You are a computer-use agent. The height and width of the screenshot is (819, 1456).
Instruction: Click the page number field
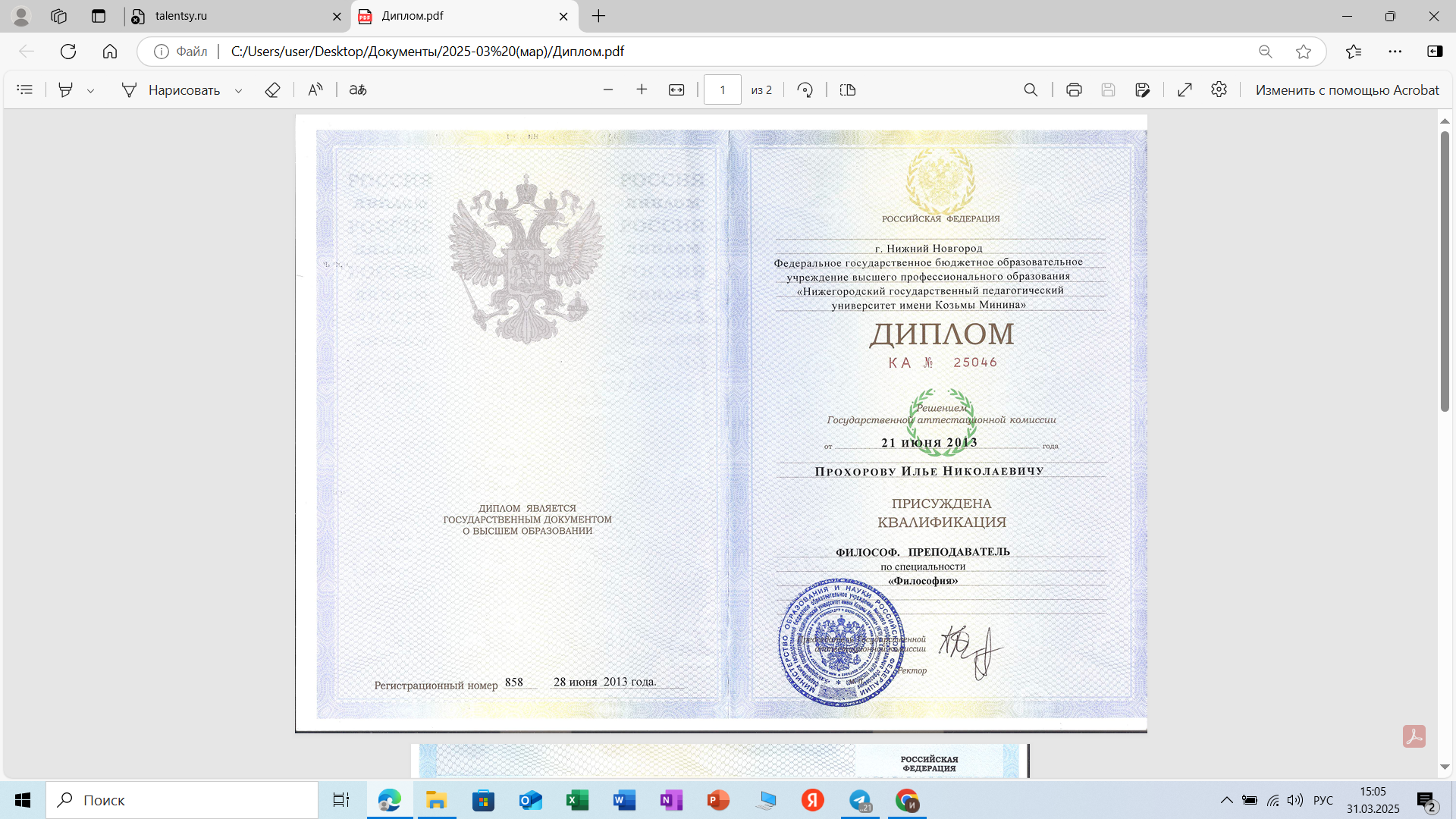click(722, 89)
